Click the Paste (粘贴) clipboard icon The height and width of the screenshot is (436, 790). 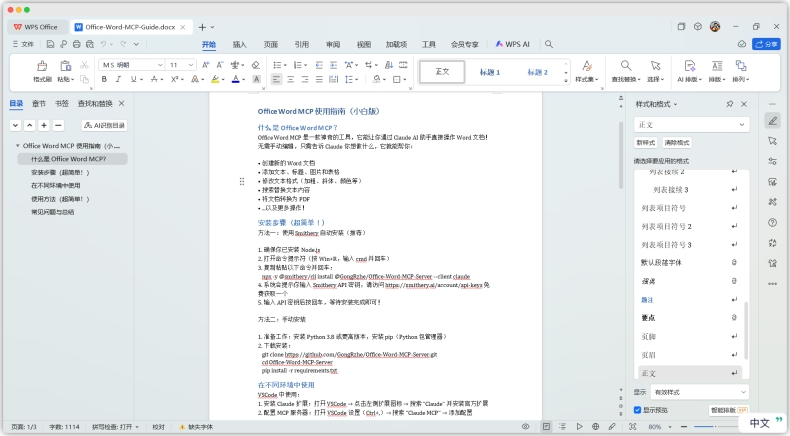65,66
